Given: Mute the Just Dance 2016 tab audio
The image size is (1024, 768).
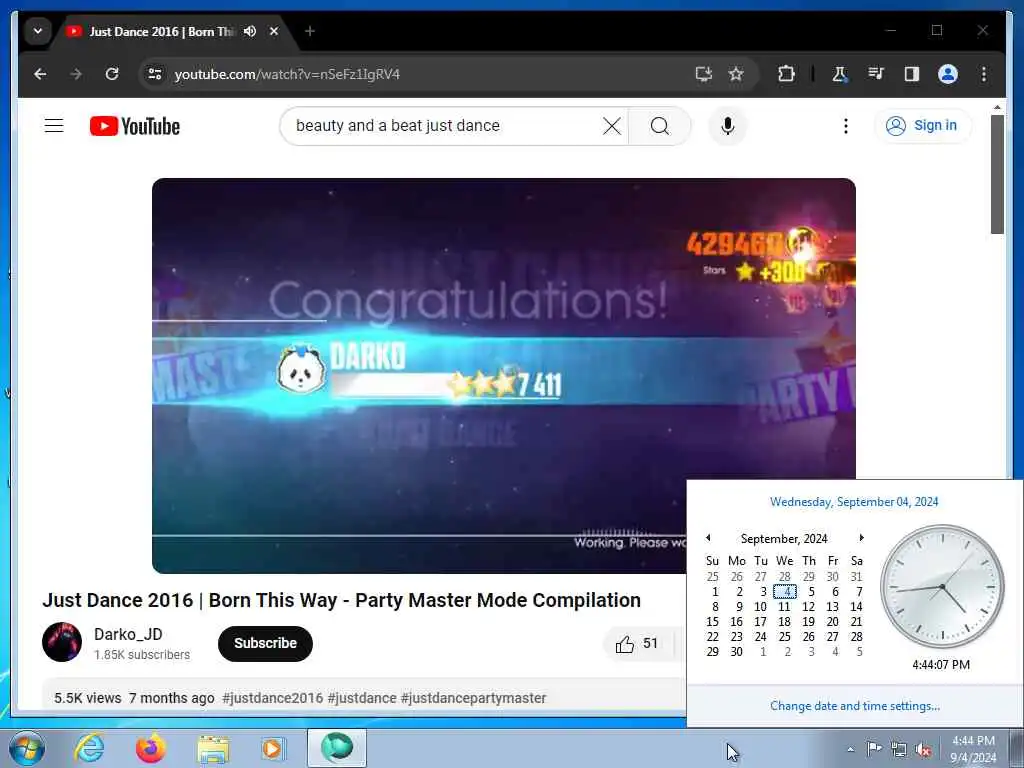Looking at the screenshot, I should (x=250, y=31).
